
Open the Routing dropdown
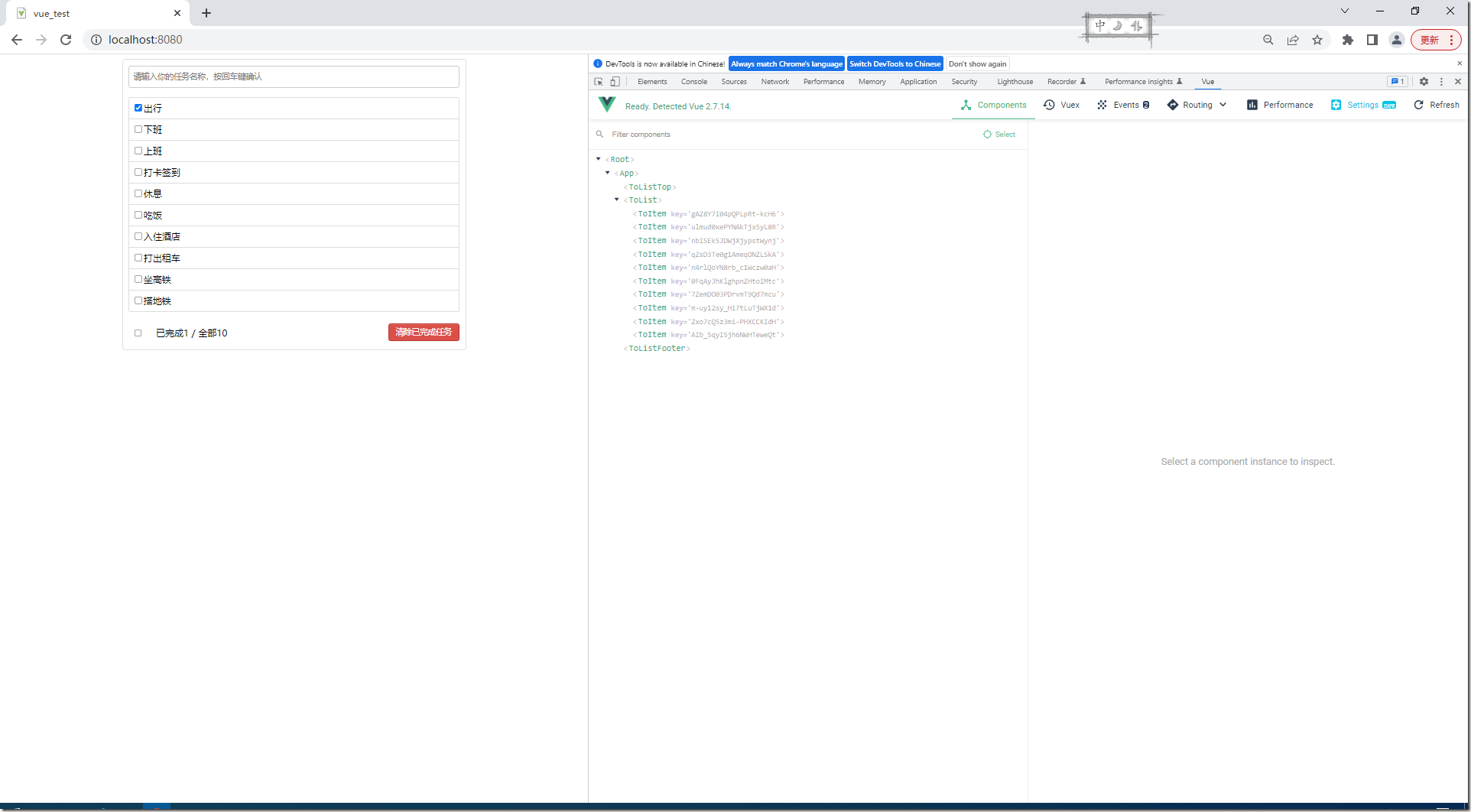(1197, 105)
